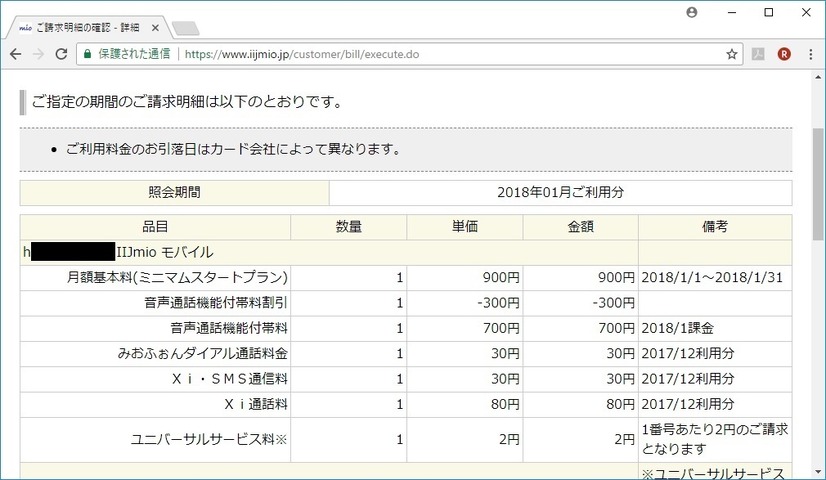Image resolution: width=826 pixels, height=480 pixels.
Task: Click the page vertical scrollbar thumb
Action: (818, 183)
